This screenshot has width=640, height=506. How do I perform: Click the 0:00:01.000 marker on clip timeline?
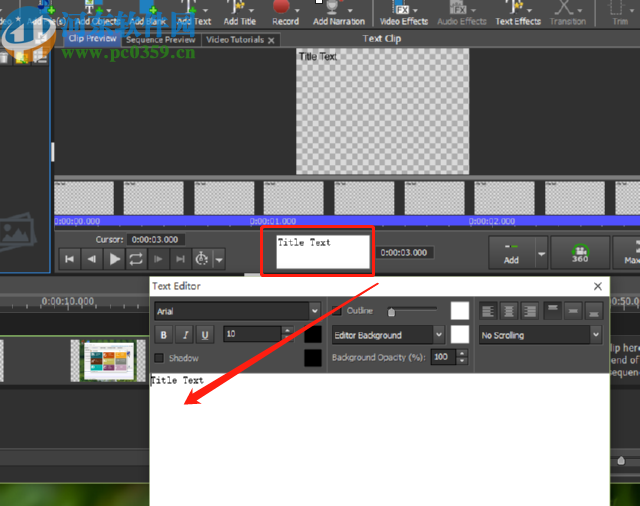(x=273, y=221)
